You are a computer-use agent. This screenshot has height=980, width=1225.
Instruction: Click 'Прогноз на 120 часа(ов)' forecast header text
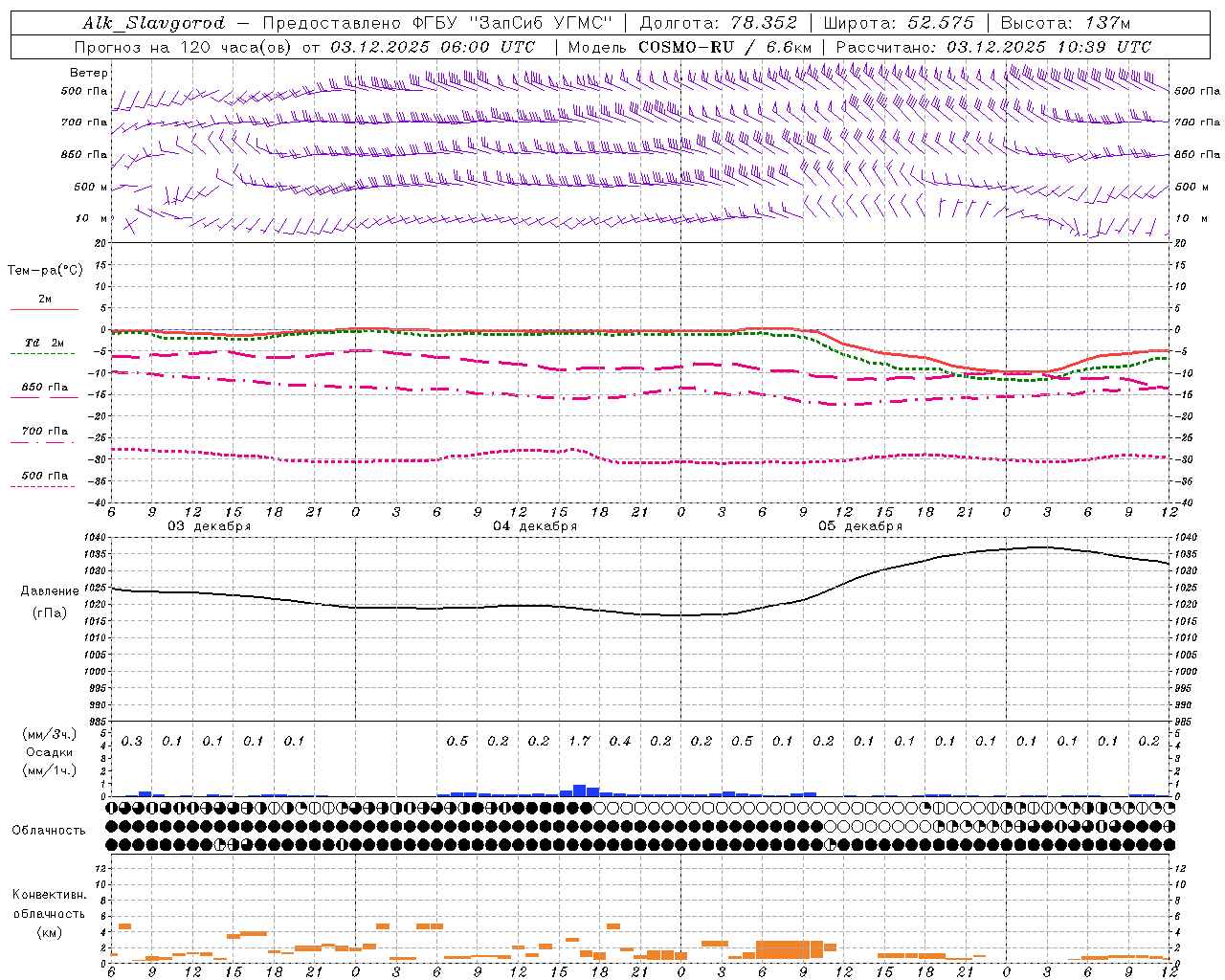[x=185, y=47]
